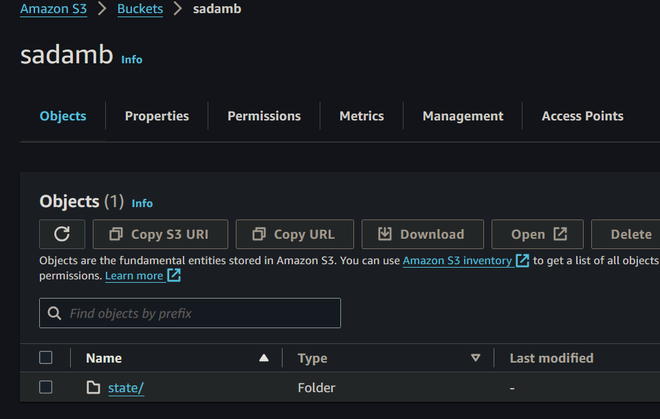Click the state folder icon
Image resolution: width=660 pixels, height=419 pixels.
[93, 388]
